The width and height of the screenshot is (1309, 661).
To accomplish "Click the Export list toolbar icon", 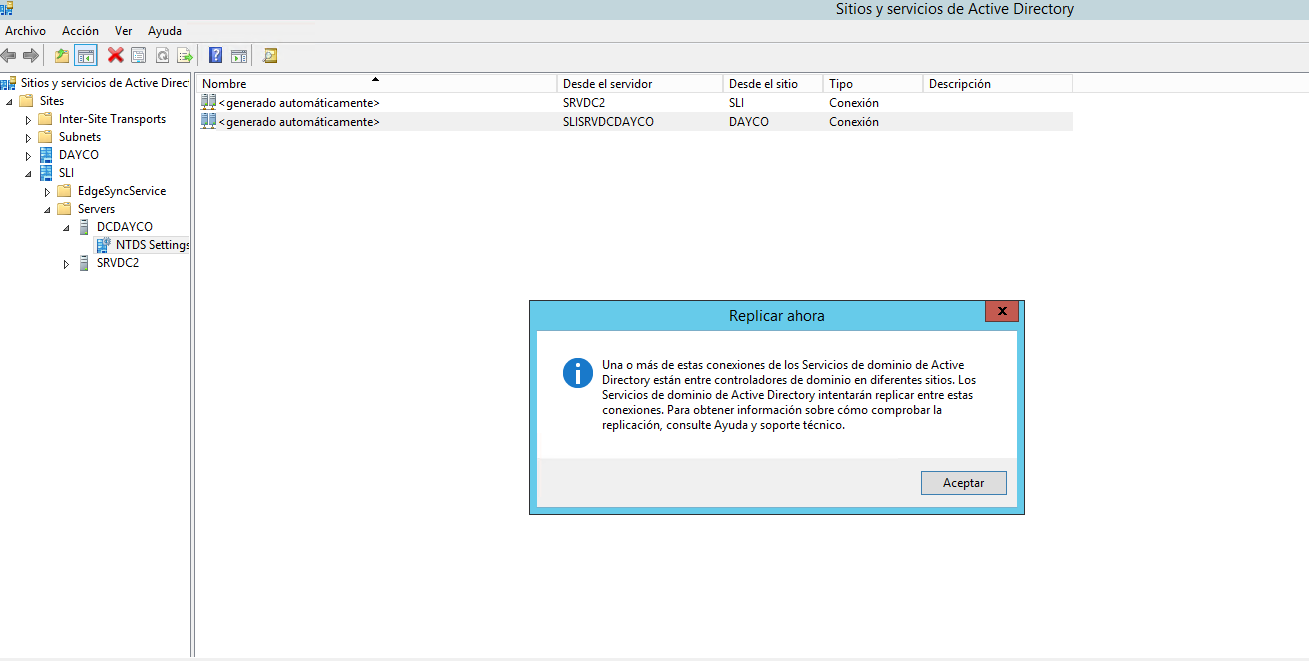I will (x=185, y=56).
